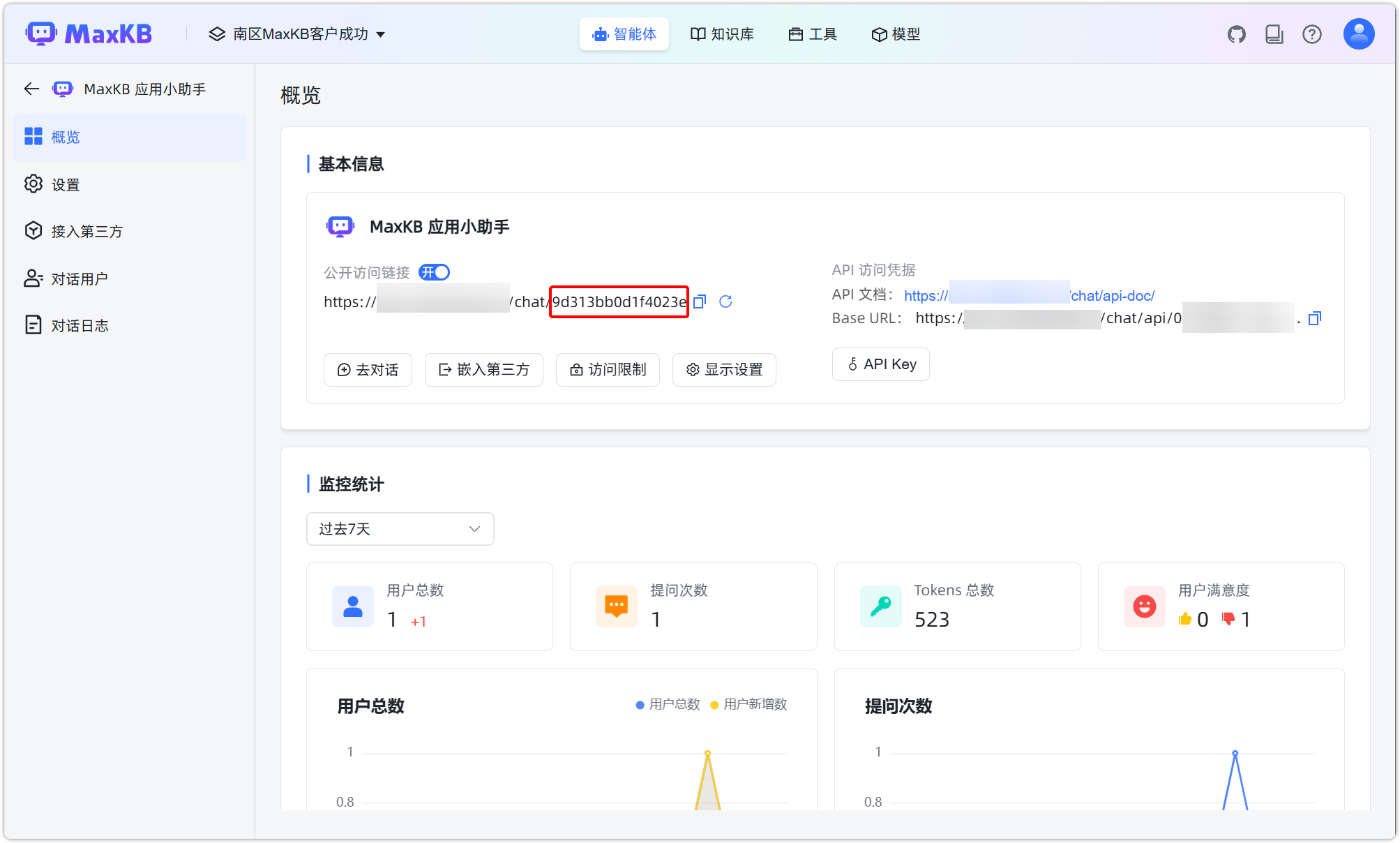Viewport: 1400px width, 843px height.
Task: Click the back arrow beside MaxKB 应用小助手
Action: coord(31,89)
